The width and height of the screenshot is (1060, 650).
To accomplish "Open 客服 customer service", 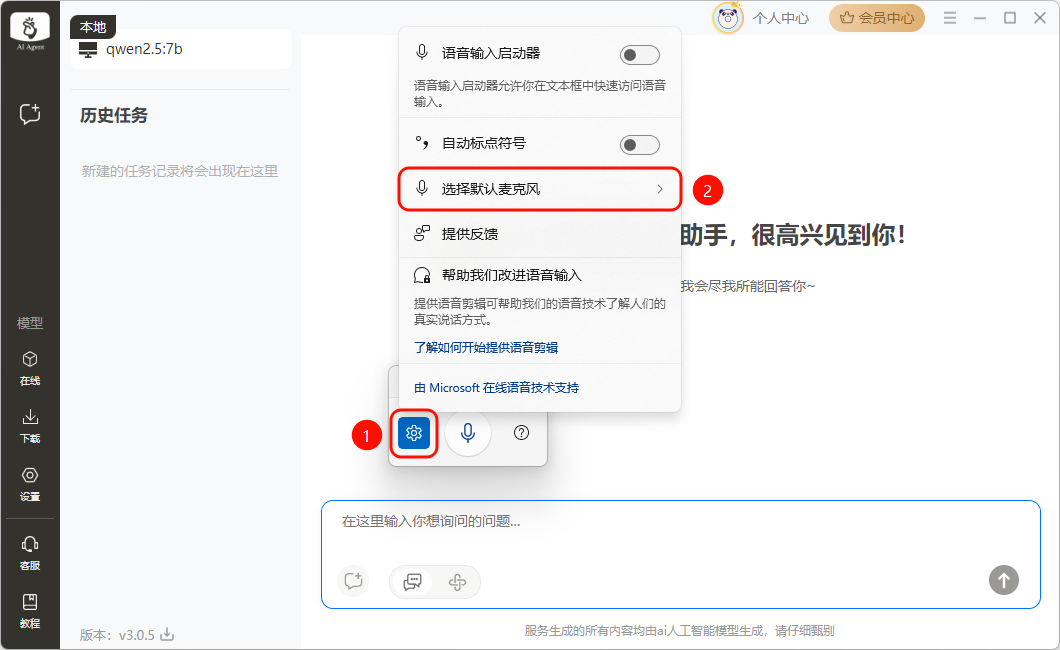I will pyautogui.click(x=30, y=551).
